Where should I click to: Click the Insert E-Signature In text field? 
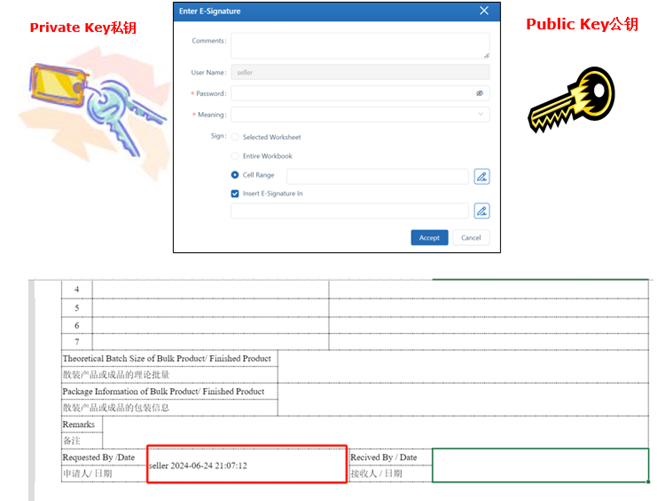[x=350, y=211]
